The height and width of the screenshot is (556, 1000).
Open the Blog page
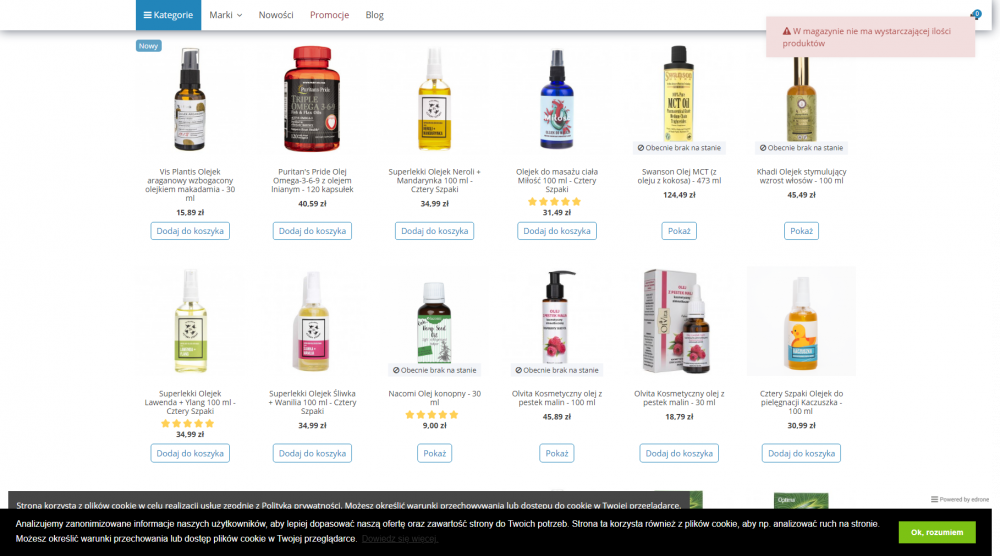coord(374,15)
